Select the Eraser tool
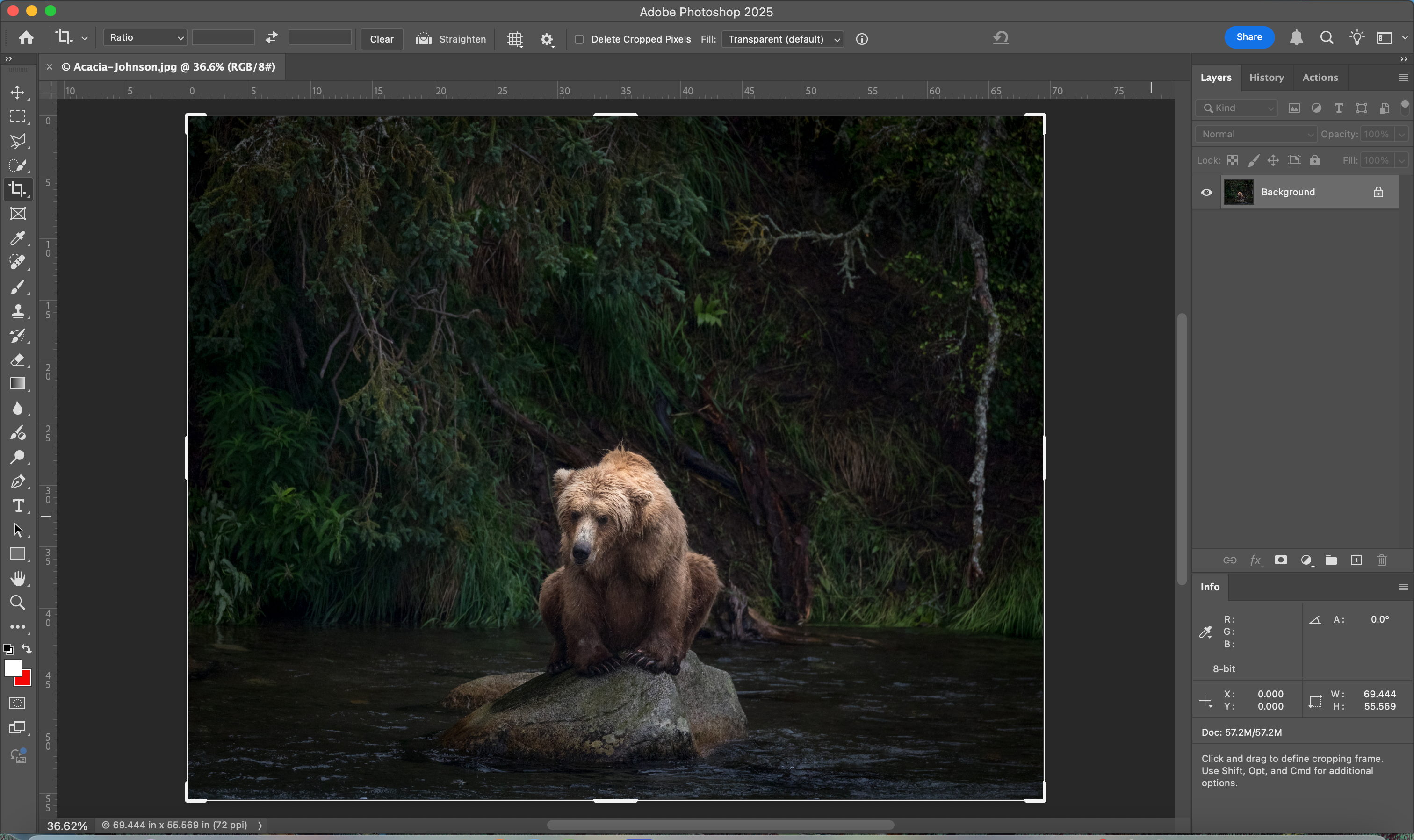This screenshot has height=840, width=1414. (x=18, y=360)
